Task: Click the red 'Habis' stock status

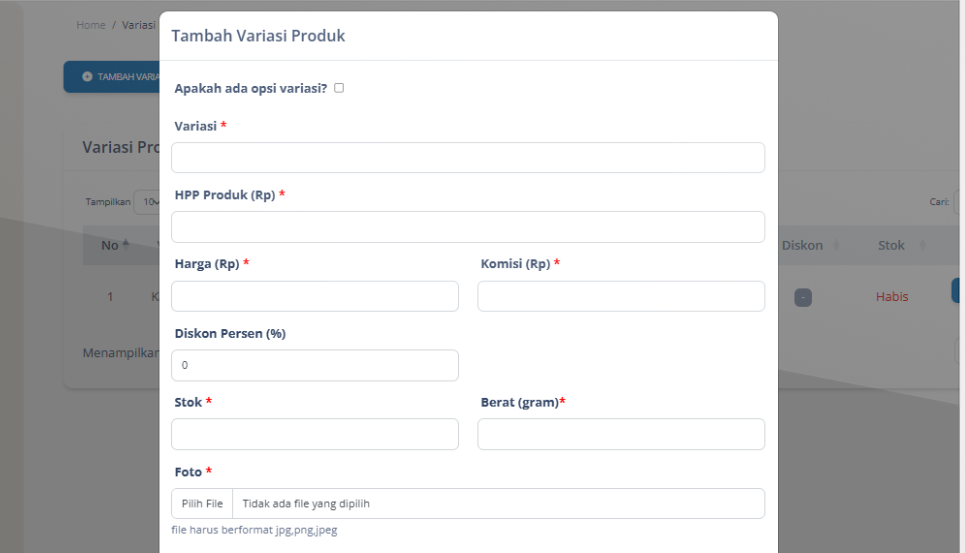Action: coord(892,296)
